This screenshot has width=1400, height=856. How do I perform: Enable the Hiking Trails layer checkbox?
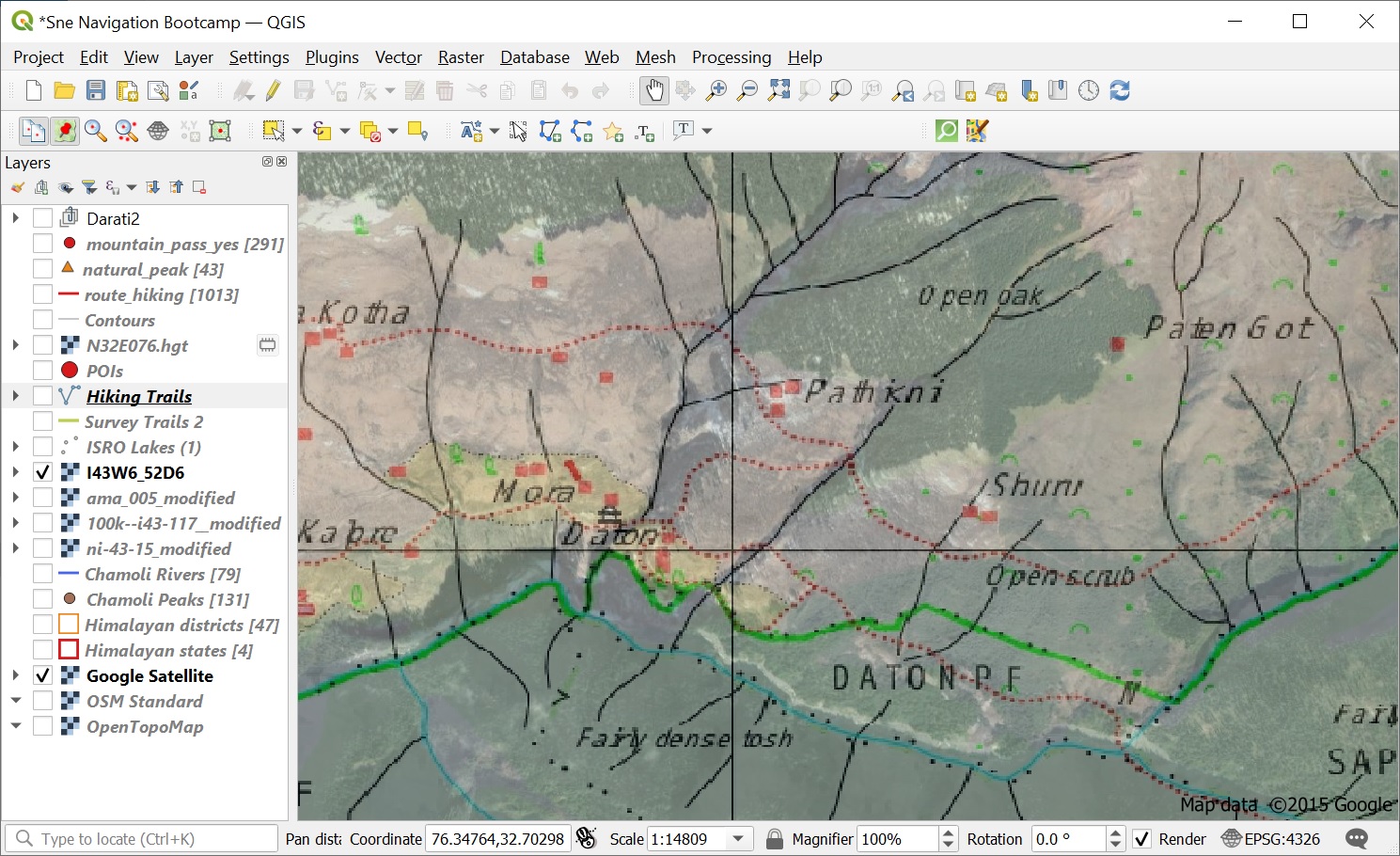pyautogui.click(x=42, y=396)
